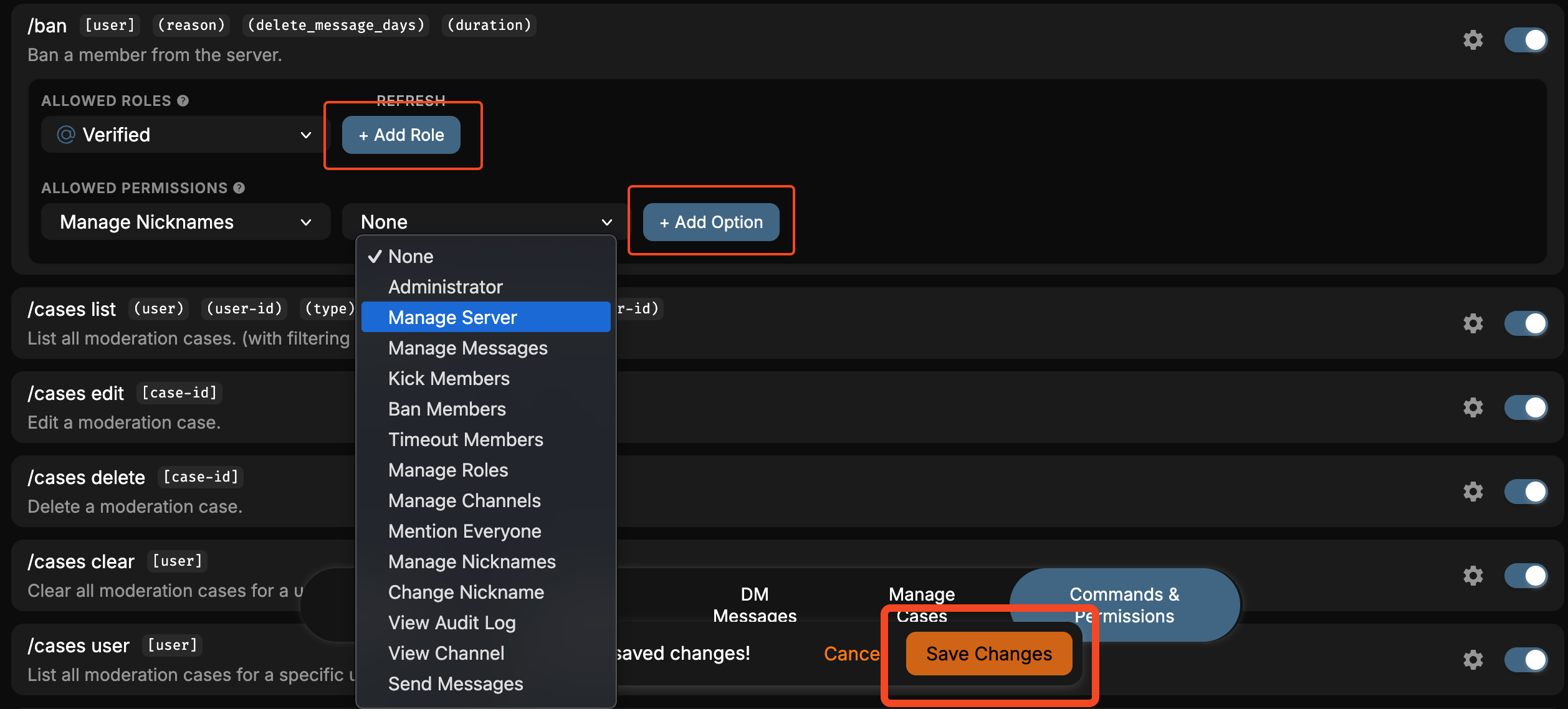Choose Manage Server permission option
The height and width of the screenshot is (709, 1568).
coord(485,317)
